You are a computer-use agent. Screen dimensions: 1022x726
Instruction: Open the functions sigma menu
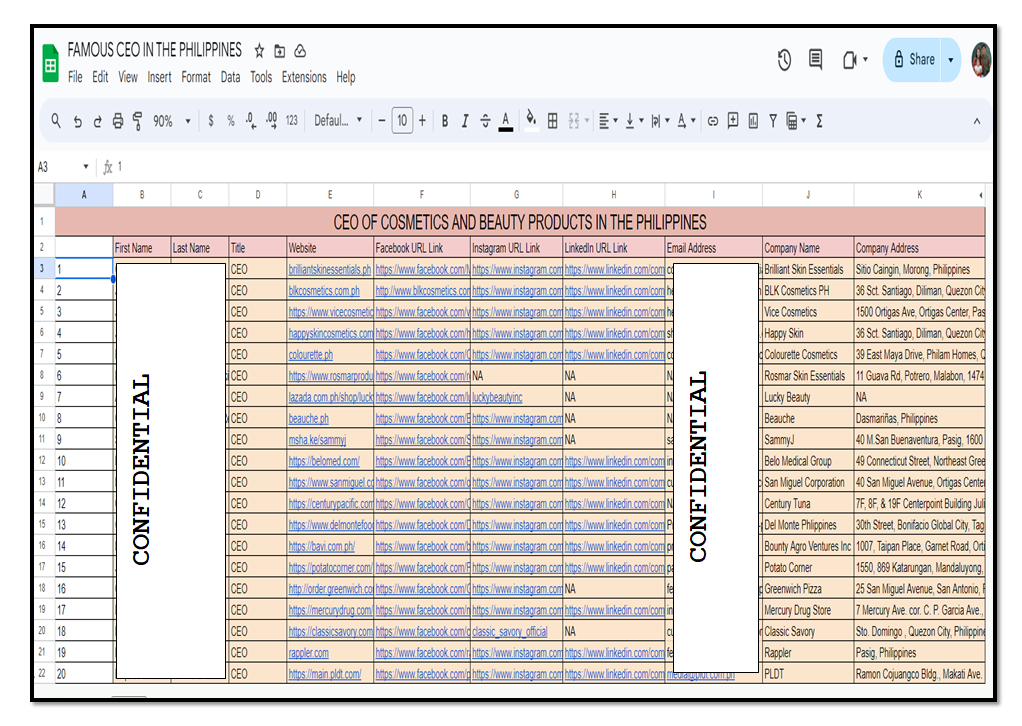click(x=819, y=121)
